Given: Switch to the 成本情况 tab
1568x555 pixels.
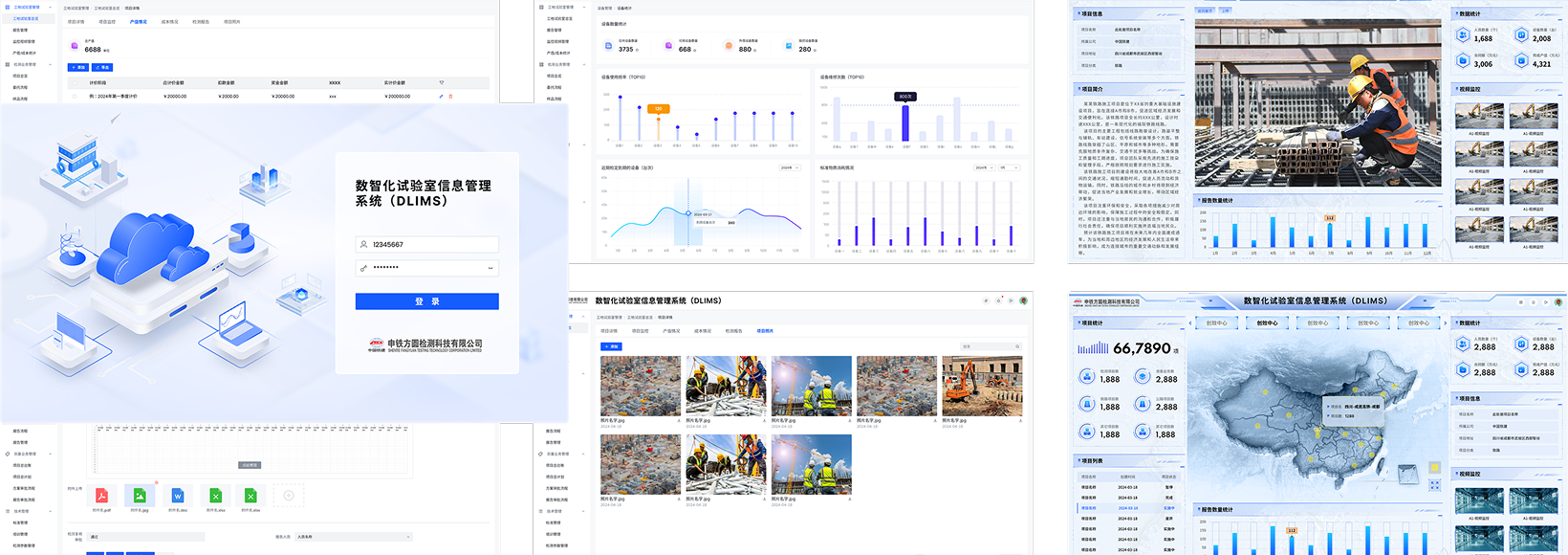Looking at the screenshot, I should pos(169,21).
